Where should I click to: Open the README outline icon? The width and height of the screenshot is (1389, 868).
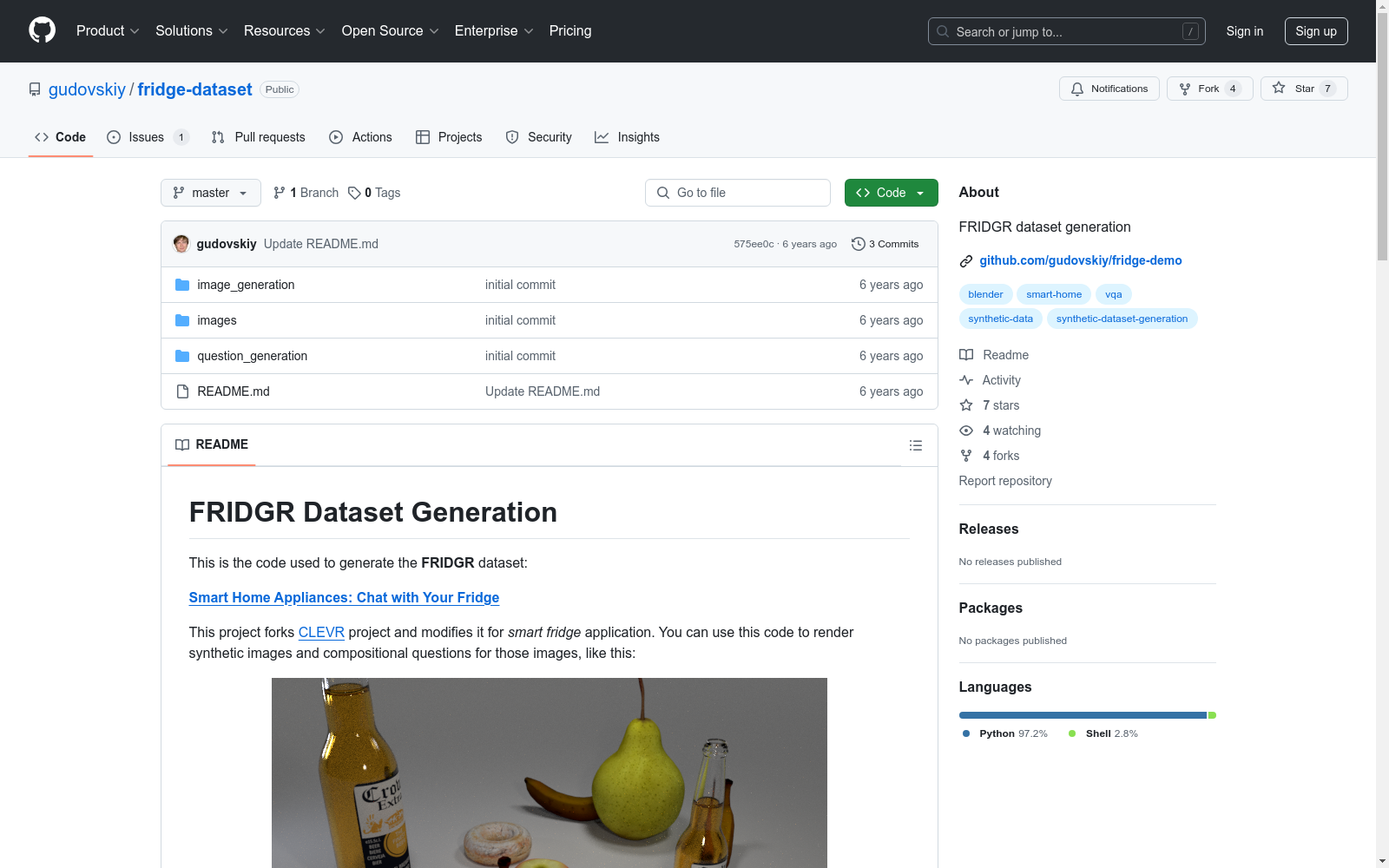pyautogui.click(x=915, y=445)
